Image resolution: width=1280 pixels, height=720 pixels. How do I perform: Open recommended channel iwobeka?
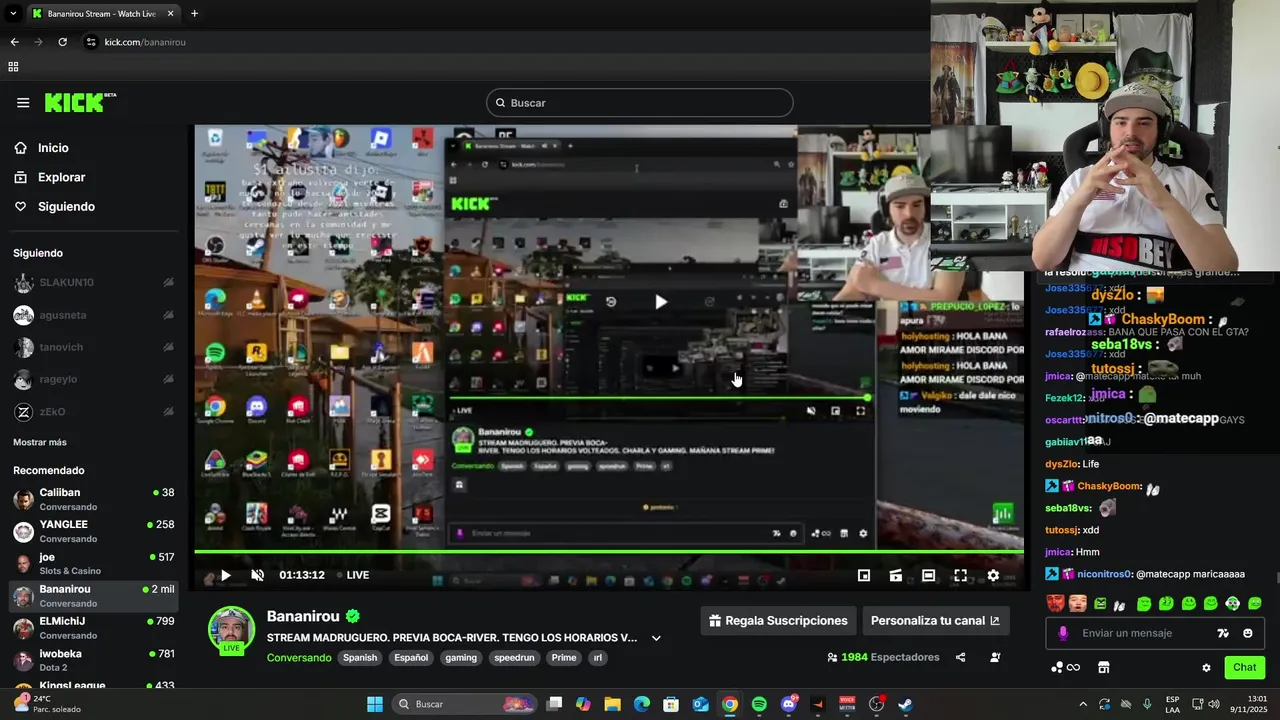(x=94, y=660)
